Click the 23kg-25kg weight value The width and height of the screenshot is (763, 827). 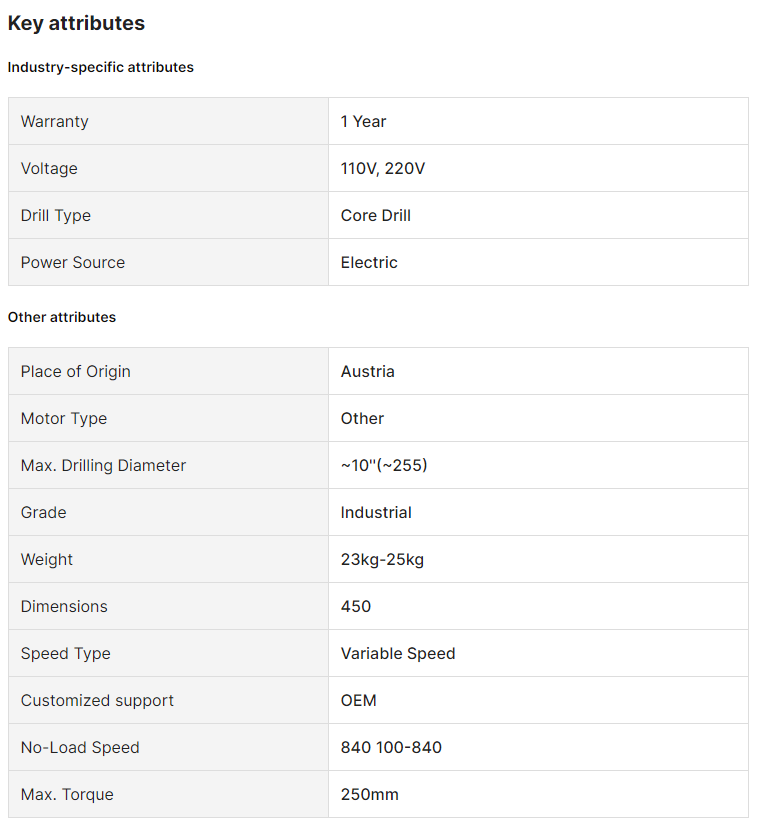(x=382, y=560)
